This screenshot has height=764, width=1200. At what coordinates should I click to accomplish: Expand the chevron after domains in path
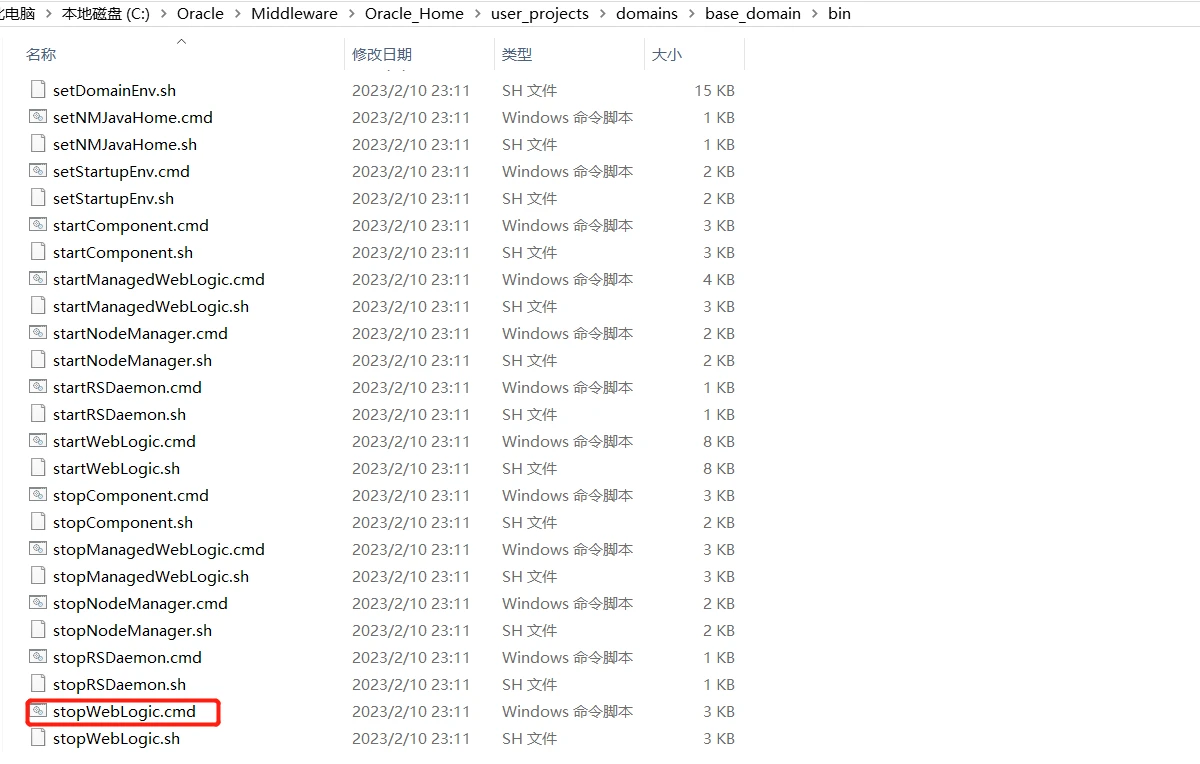pyautogui.click(x=691, y=14)
